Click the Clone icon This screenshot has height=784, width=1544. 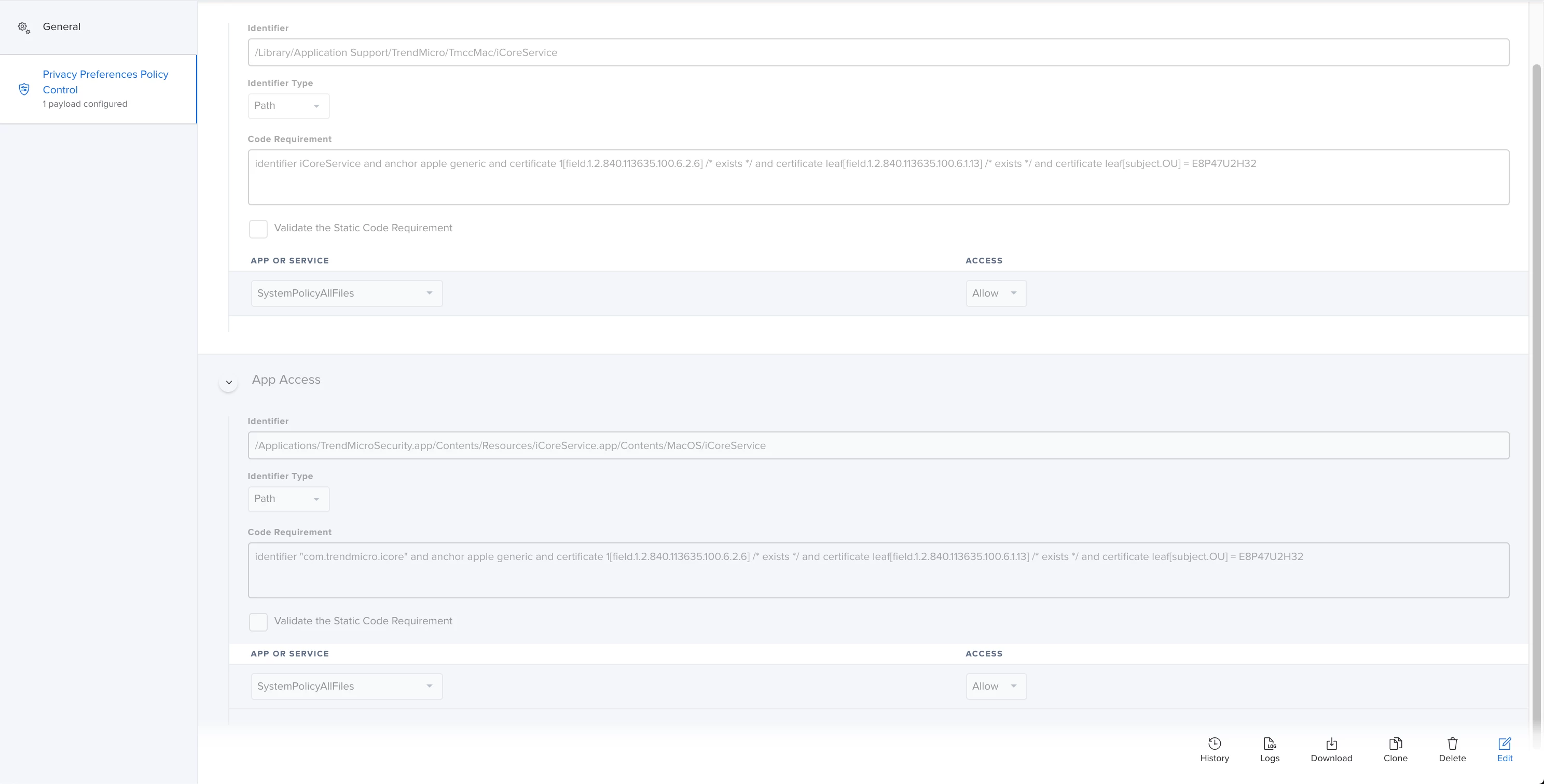point(1395,743)
